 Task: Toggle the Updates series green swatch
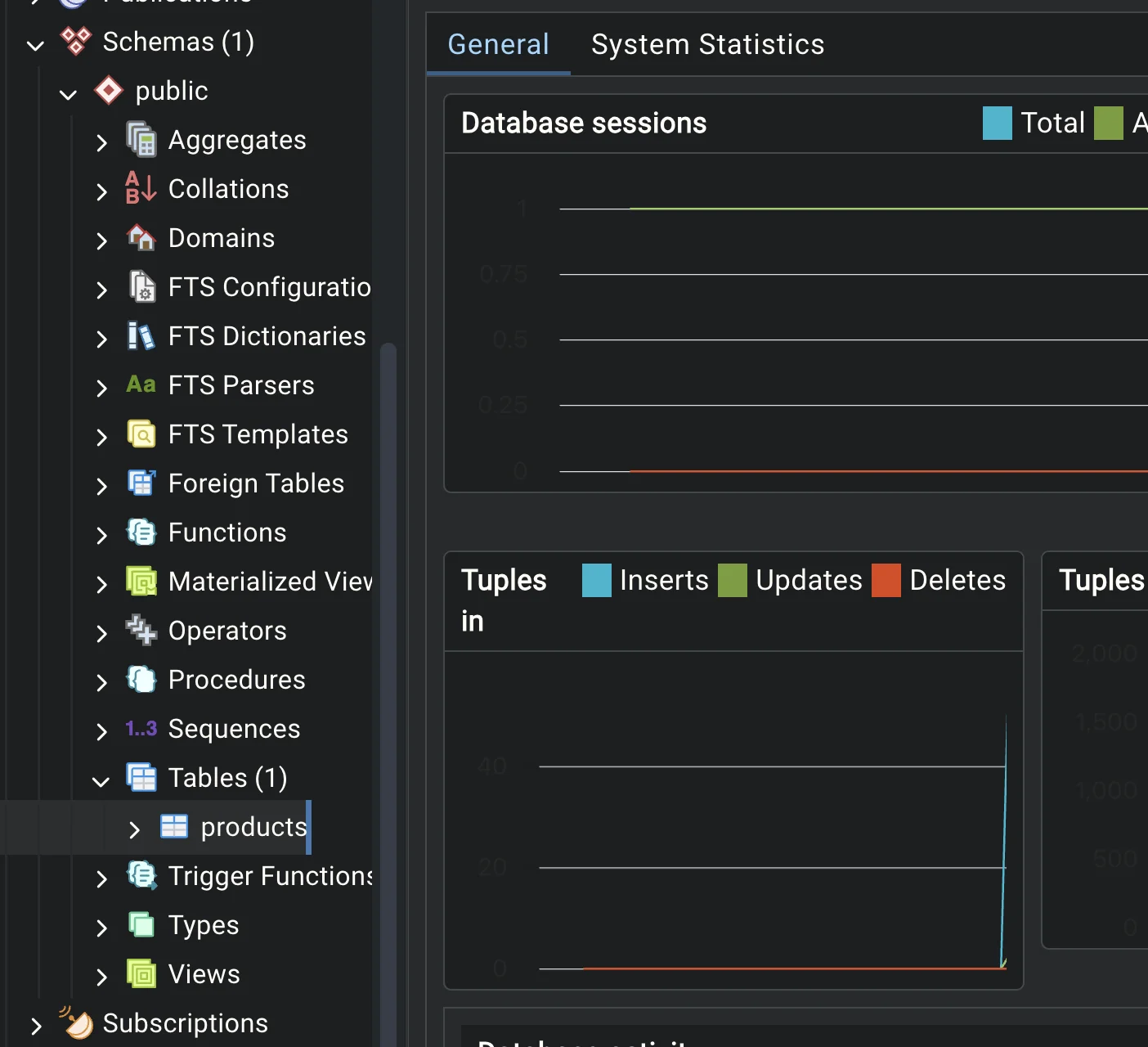[x=732, y=580]
